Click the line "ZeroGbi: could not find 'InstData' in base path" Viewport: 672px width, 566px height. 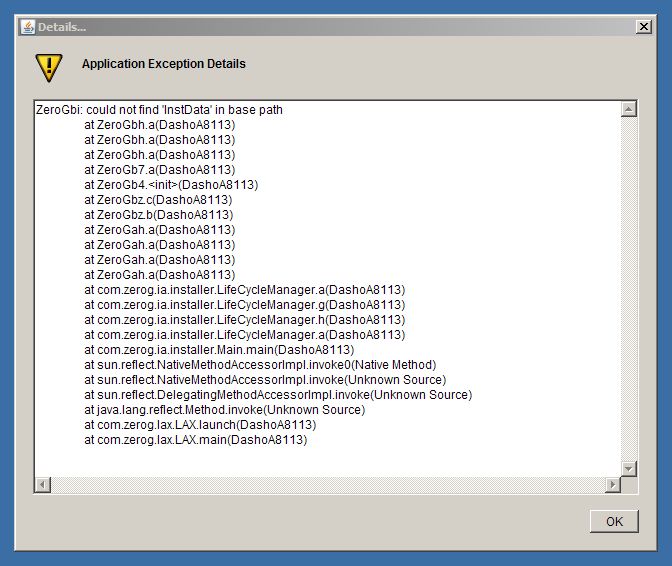tap(159, 110)
